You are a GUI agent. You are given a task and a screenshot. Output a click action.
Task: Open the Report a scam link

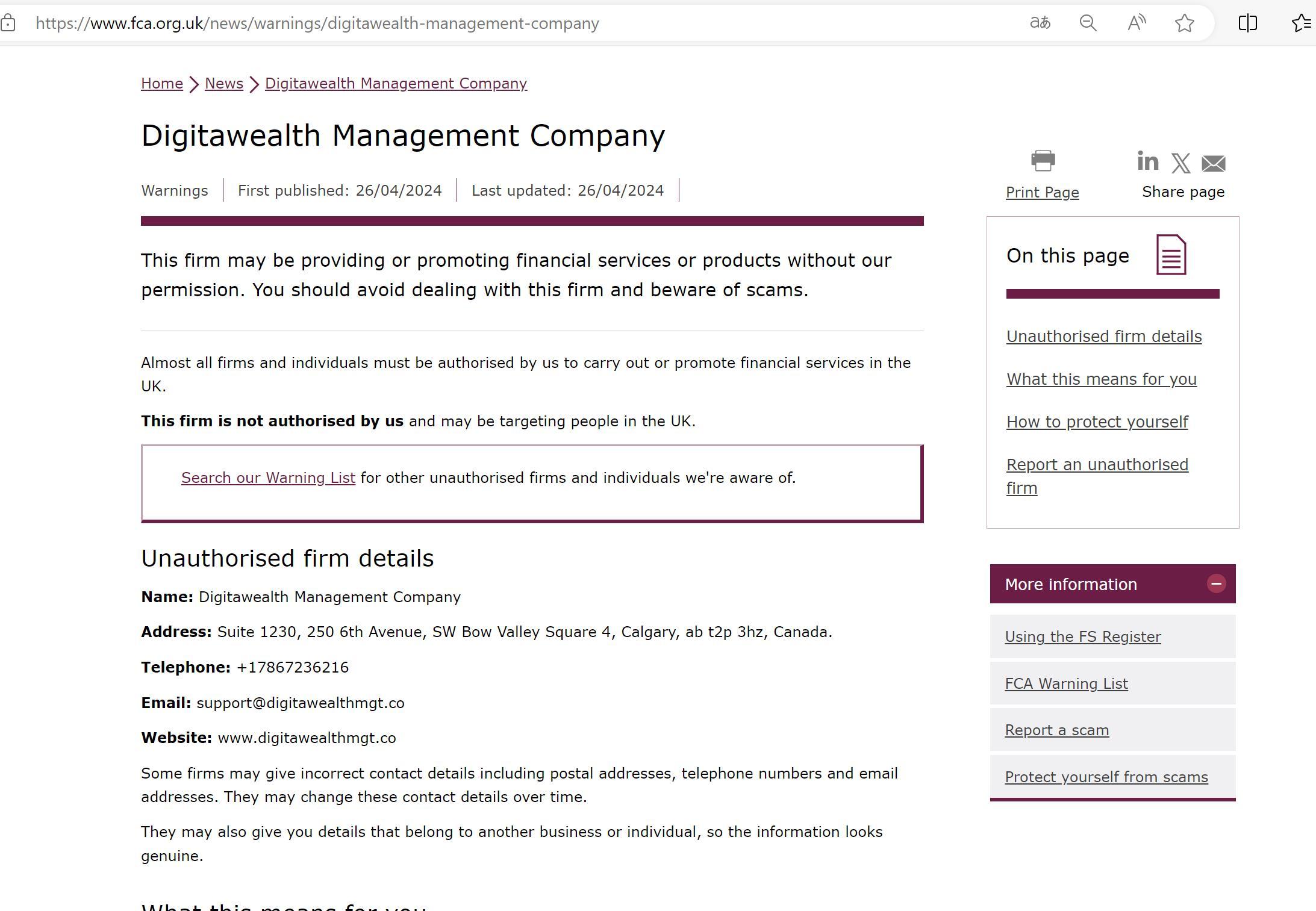(x=1056, y=730)
